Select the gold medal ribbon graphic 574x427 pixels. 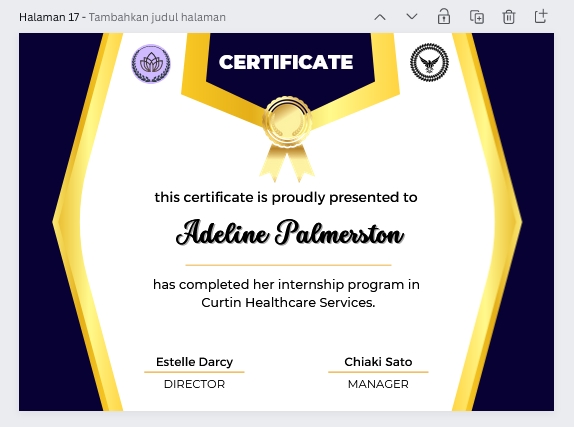click(x=287, y=139)
